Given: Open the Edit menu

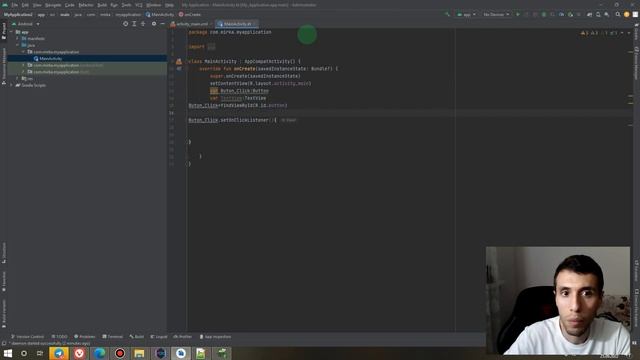Looking at the screenshot, I should pyautogui.click(x=25, y=5).
